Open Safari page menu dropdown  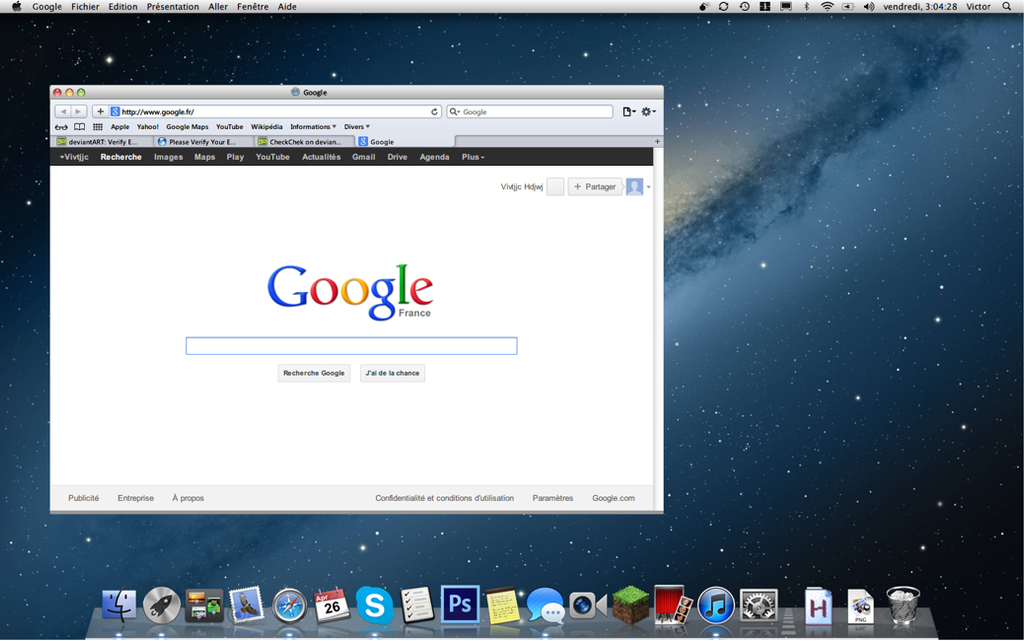[629, 112]
